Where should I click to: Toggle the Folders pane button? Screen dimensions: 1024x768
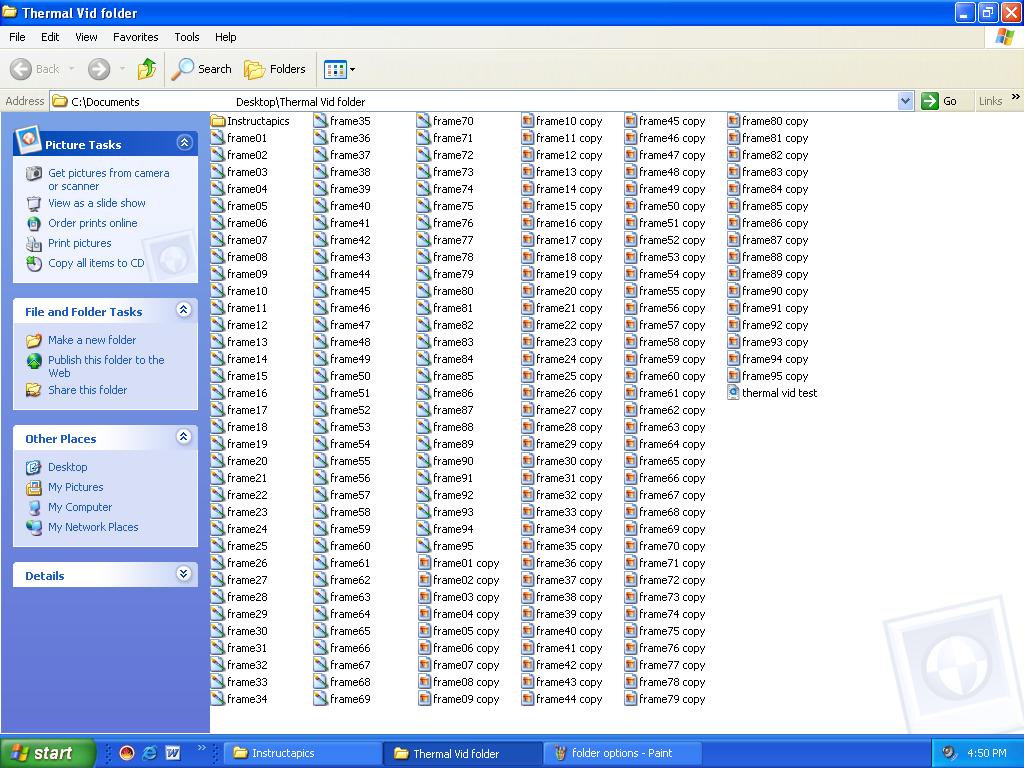(274, 69)
